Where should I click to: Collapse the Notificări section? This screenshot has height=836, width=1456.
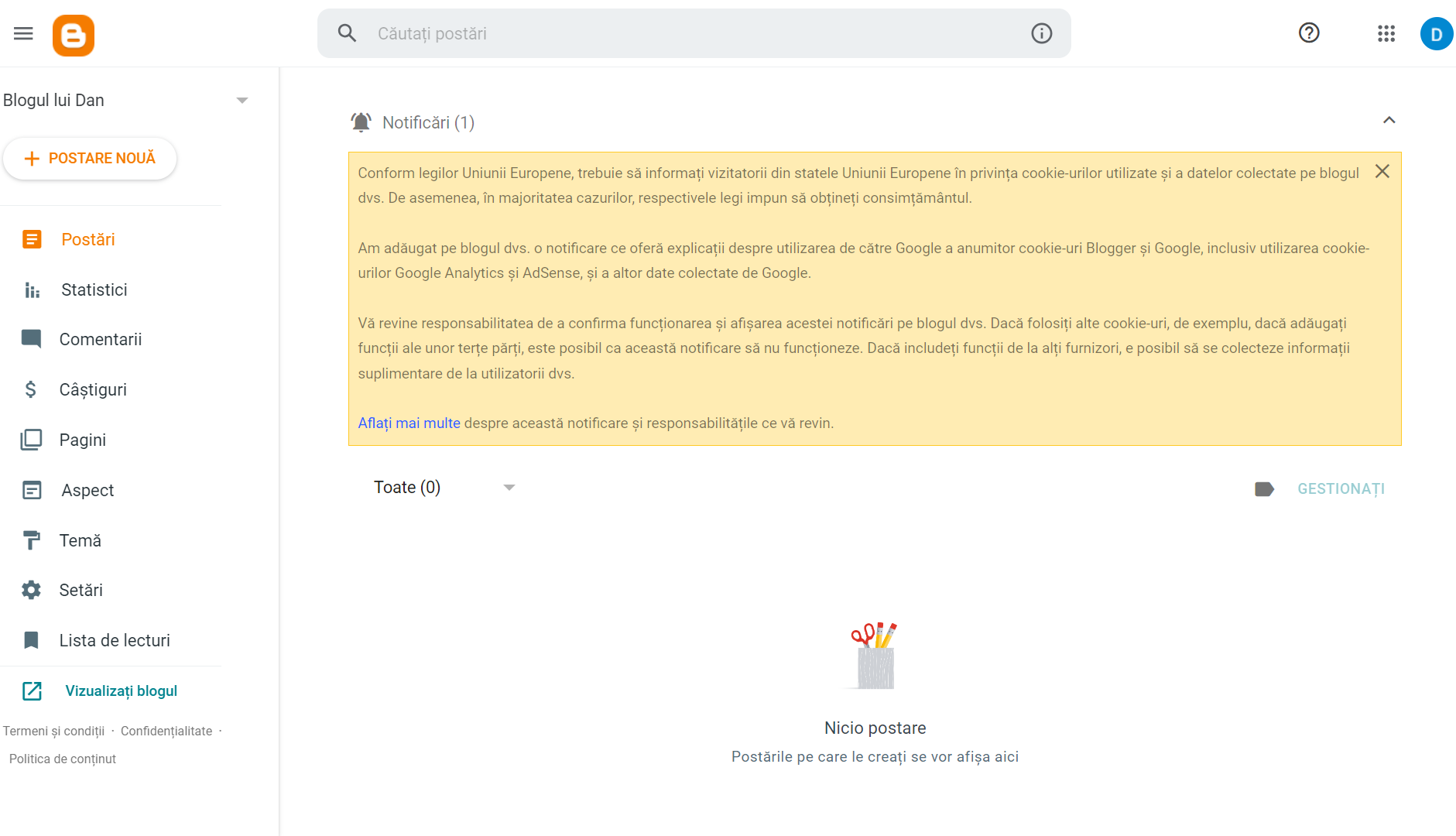pos(1389,121)
